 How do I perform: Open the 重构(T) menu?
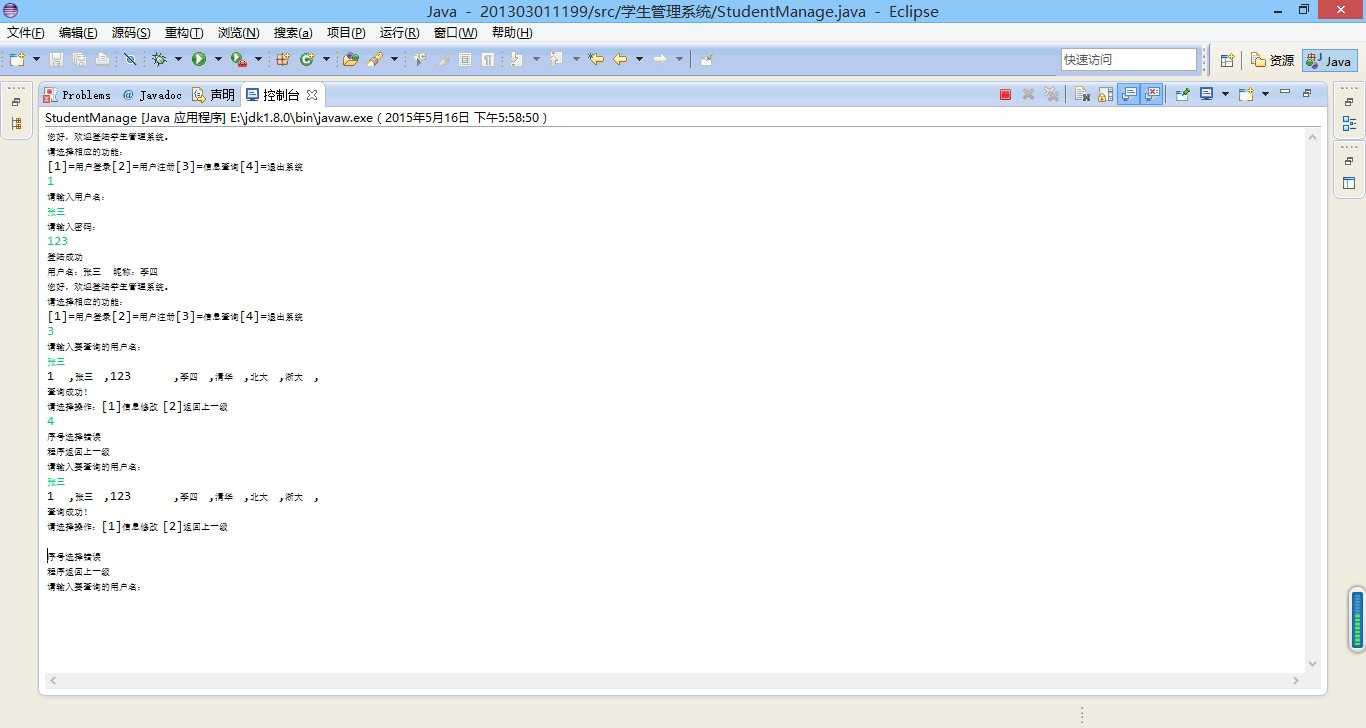pyautogui.click(x=184, y=33)
